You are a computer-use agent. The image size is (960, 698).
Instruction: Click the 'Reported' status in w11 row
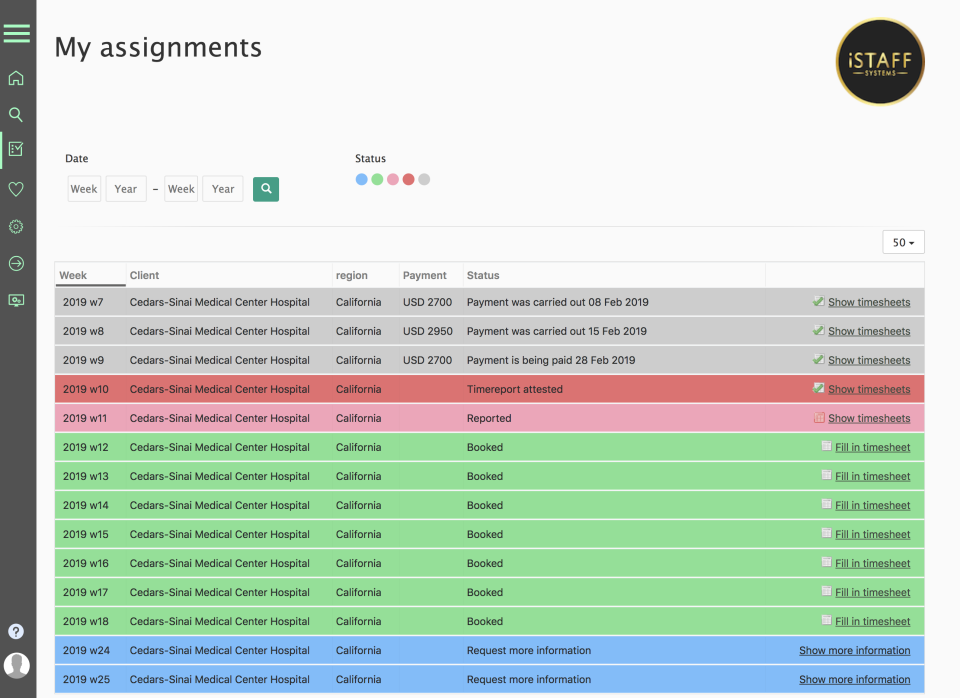click(489, 418)
